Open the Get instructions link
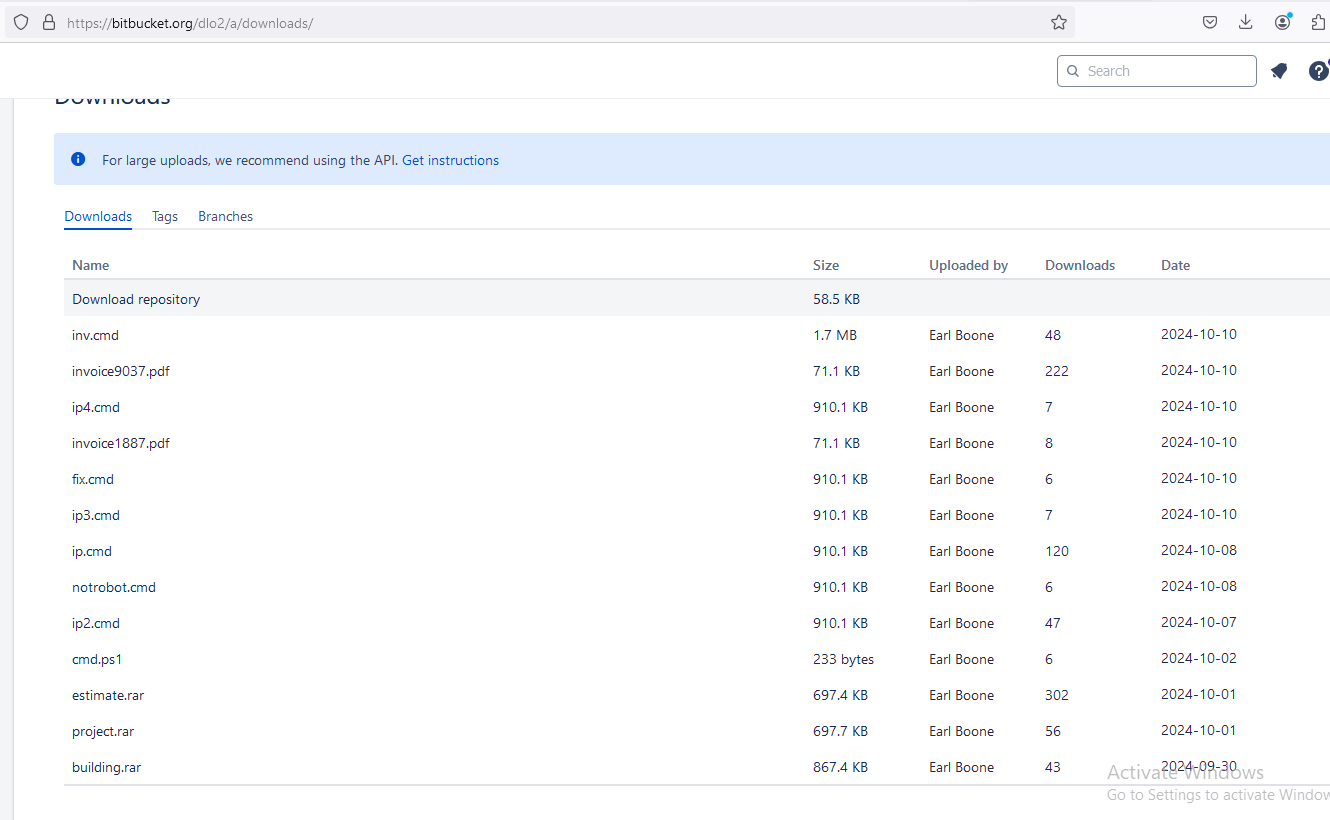The image size is (1330, 820). point(450,160)
